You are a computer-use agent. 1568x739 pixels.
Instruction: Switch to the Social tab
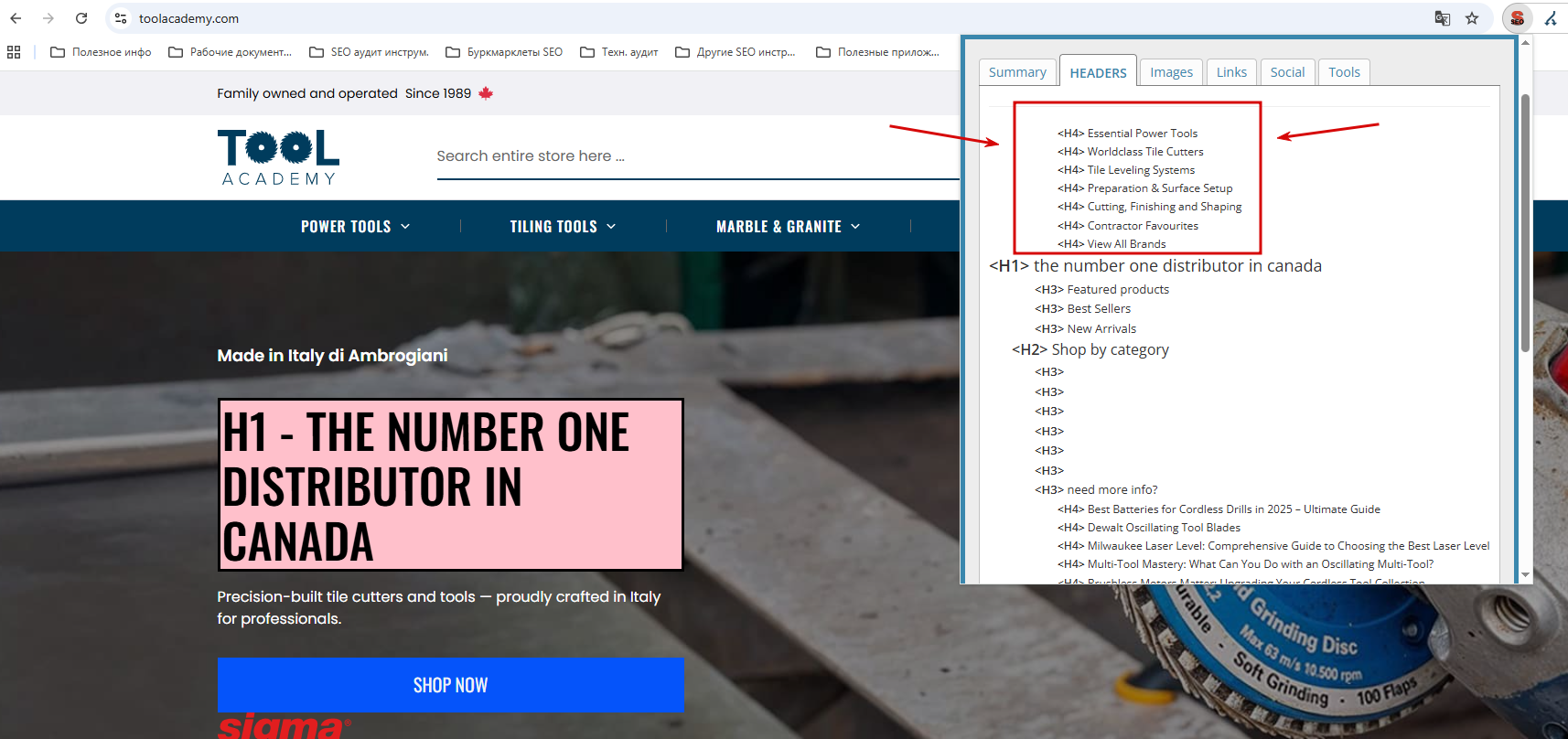click(1287, 72)
